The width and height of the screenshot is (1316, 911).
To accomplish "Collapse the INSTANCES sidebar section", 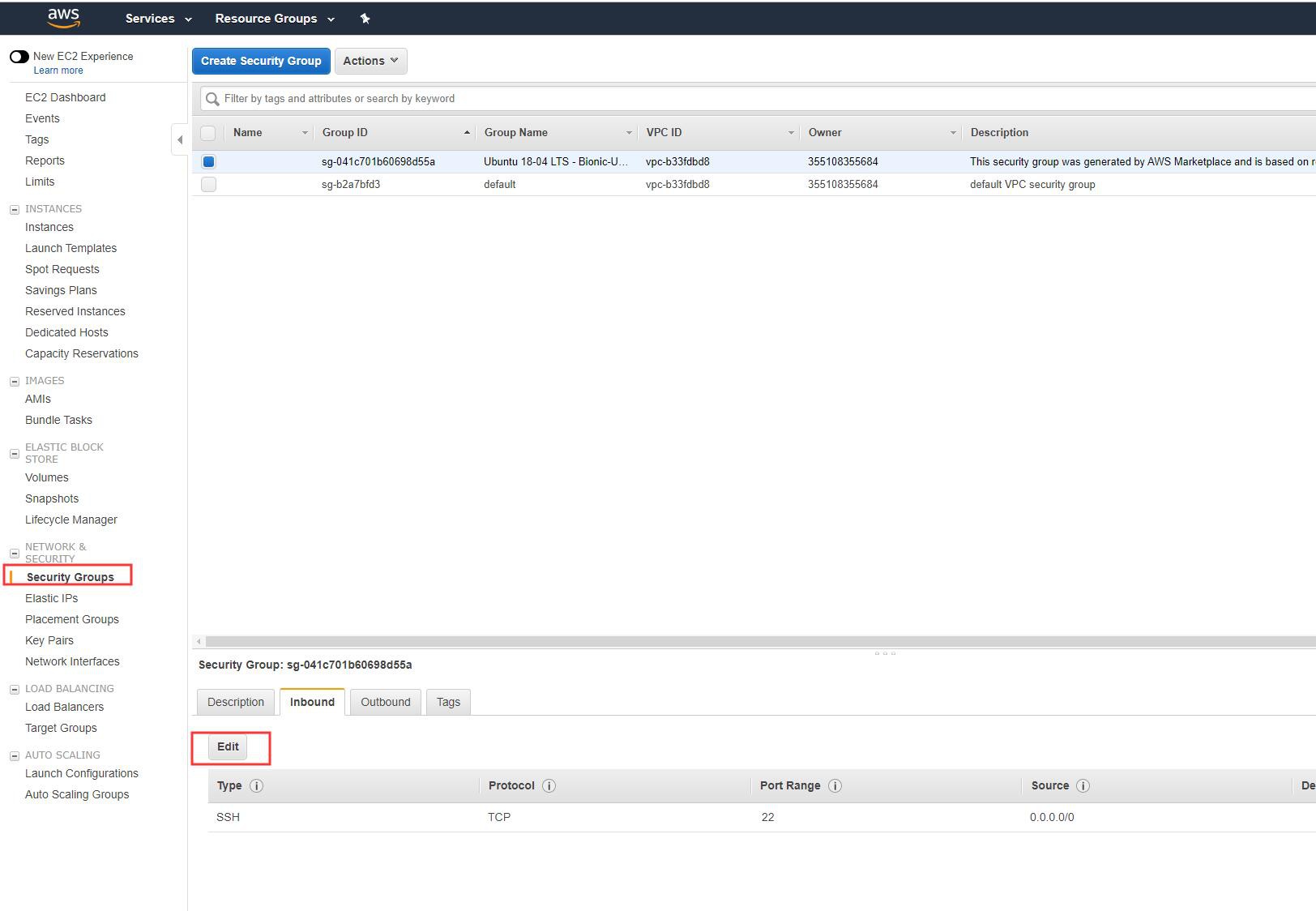I will click(x=14, y=209).
